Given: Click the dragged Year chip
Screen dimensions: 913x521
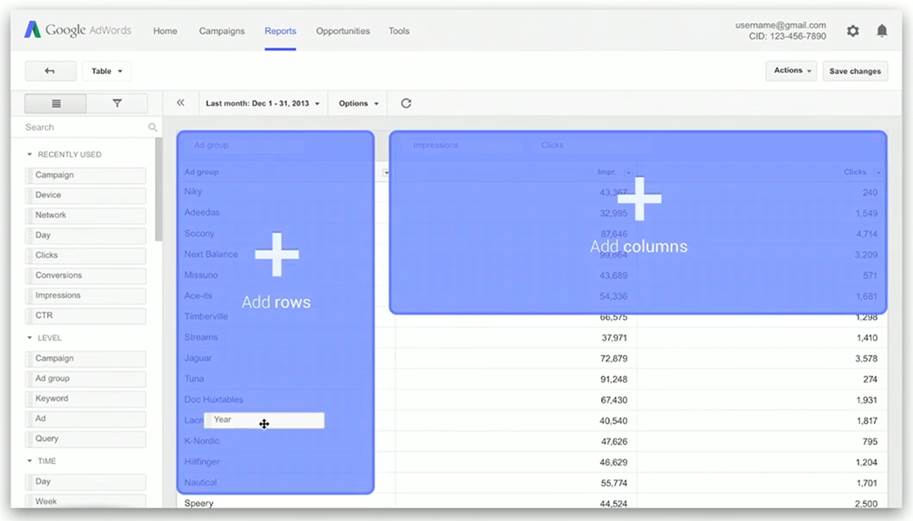Looking at the screenshot, I should (264, 420).
